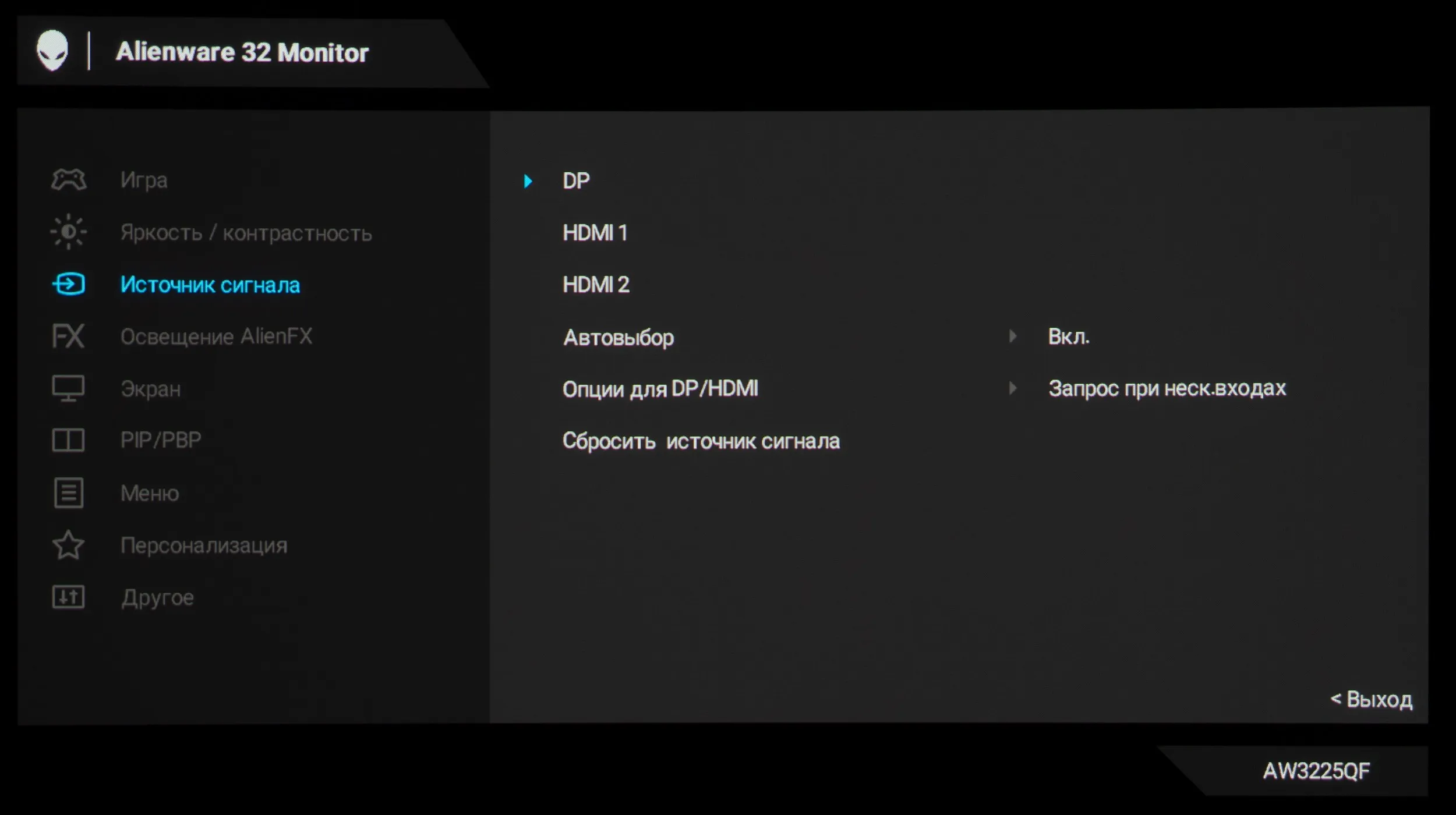Select the HDMI 2 input
1456x815 pixels.
[596, 285]
